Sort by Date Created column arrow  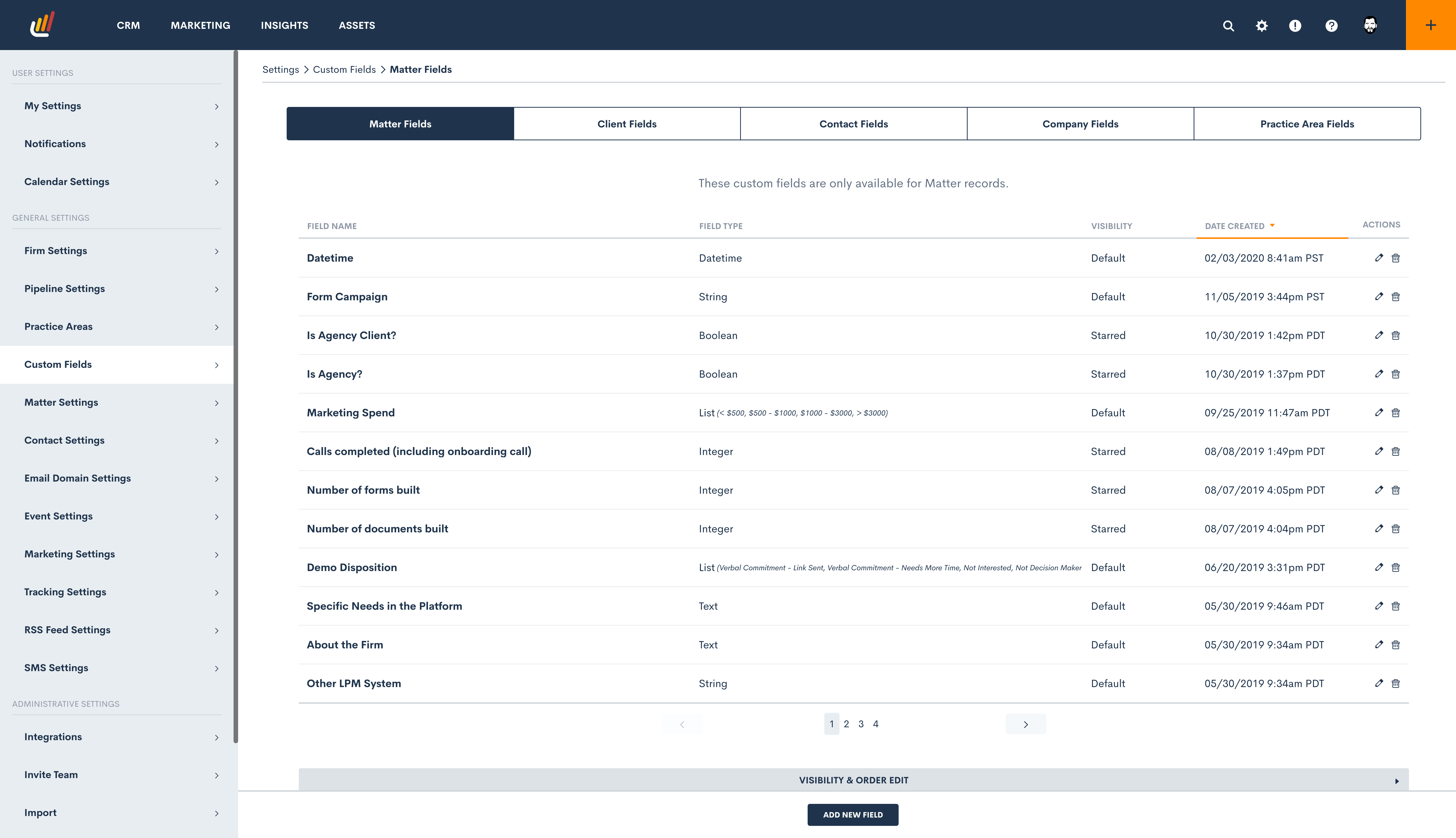[x=1272, y=225]
